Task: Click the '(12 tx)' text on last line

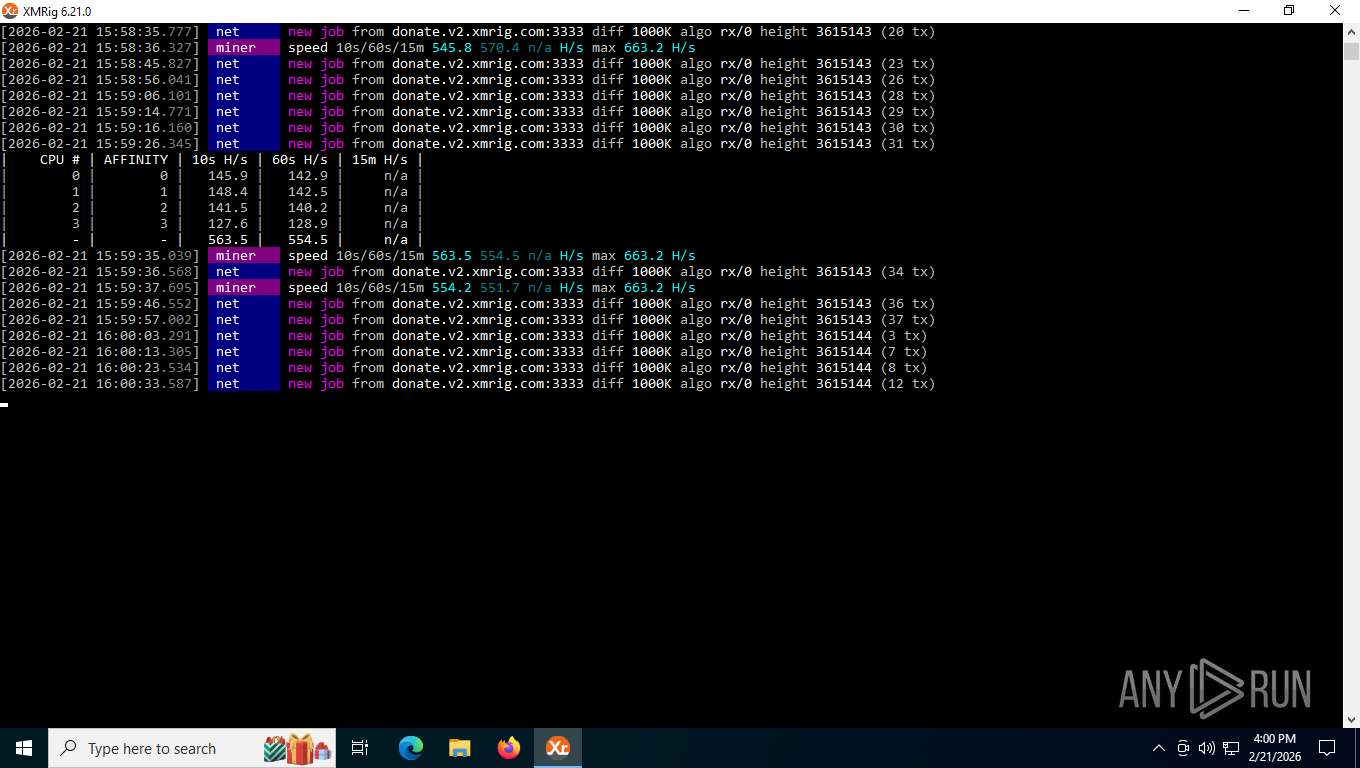Action: click(908, 384)
